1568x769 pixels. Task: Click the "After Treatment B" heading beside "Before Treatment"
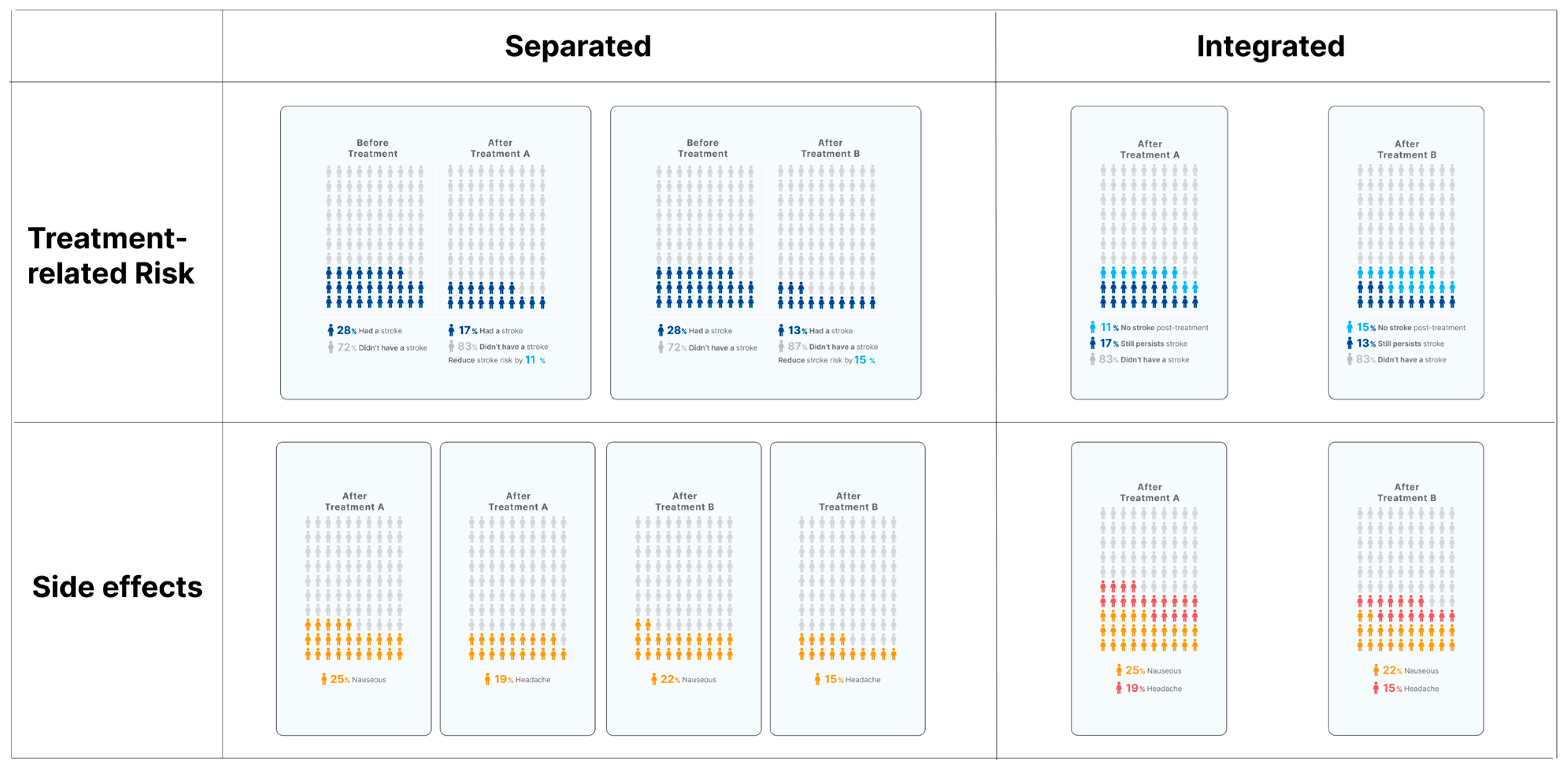tap(830, 148)
